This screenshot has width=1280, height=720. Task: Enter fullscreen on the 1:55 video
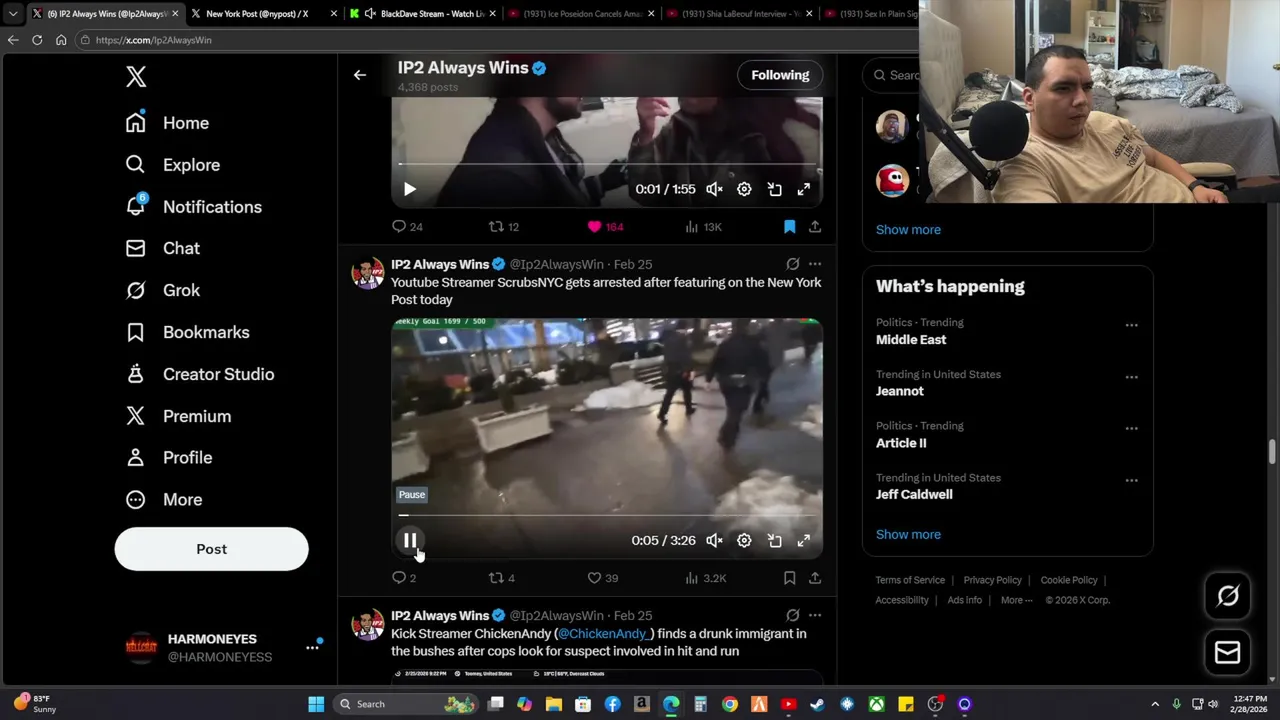pos(803,189)
